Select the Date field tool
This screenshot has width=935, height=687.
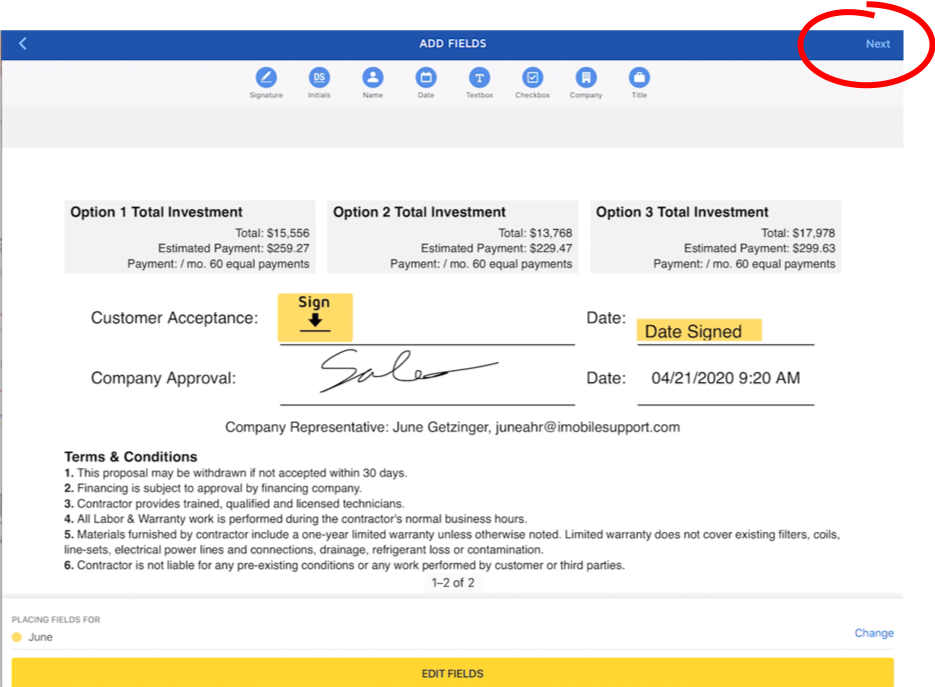[426, 82]
